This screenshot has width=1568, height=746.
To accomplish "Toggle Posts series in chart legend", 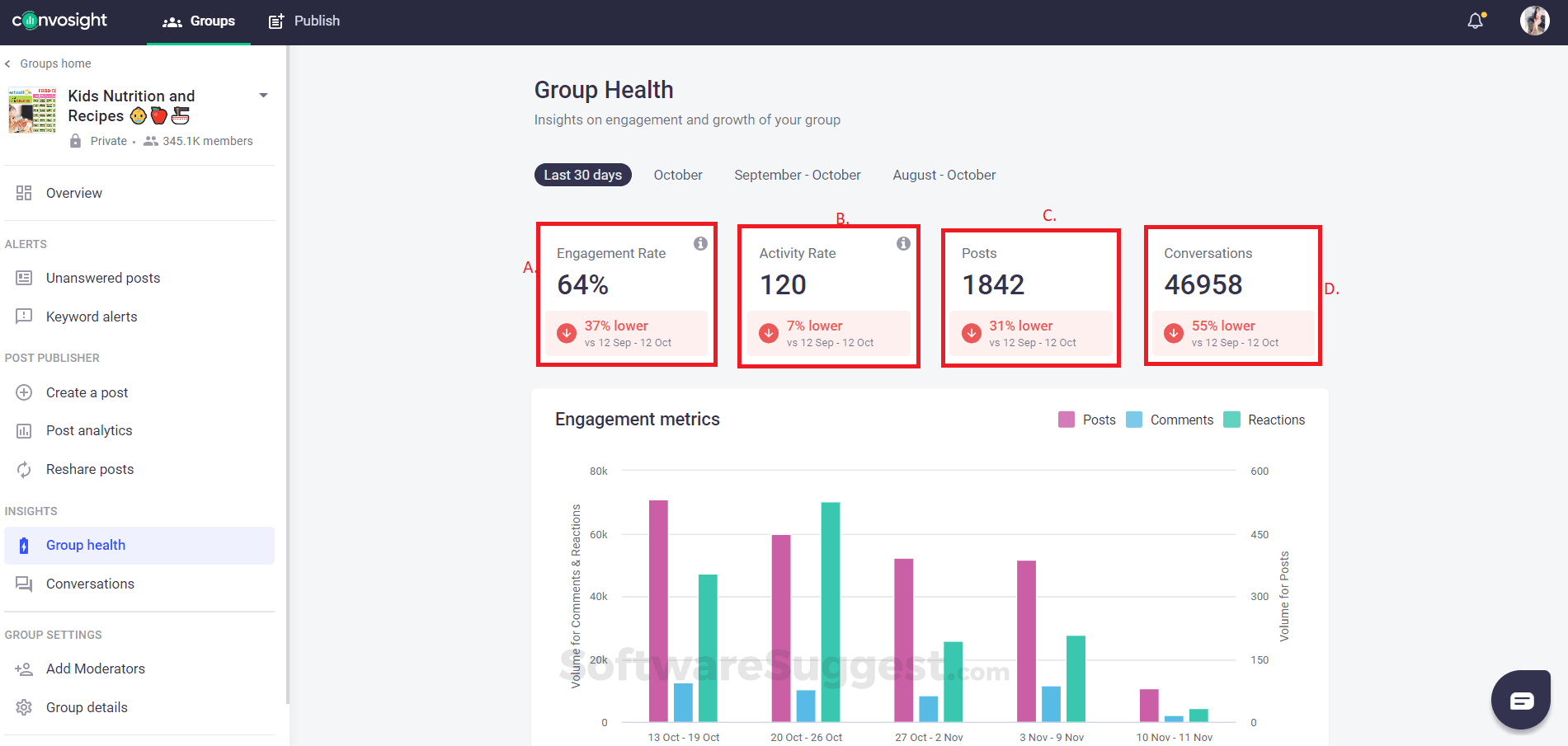I will click(1087, 420).
